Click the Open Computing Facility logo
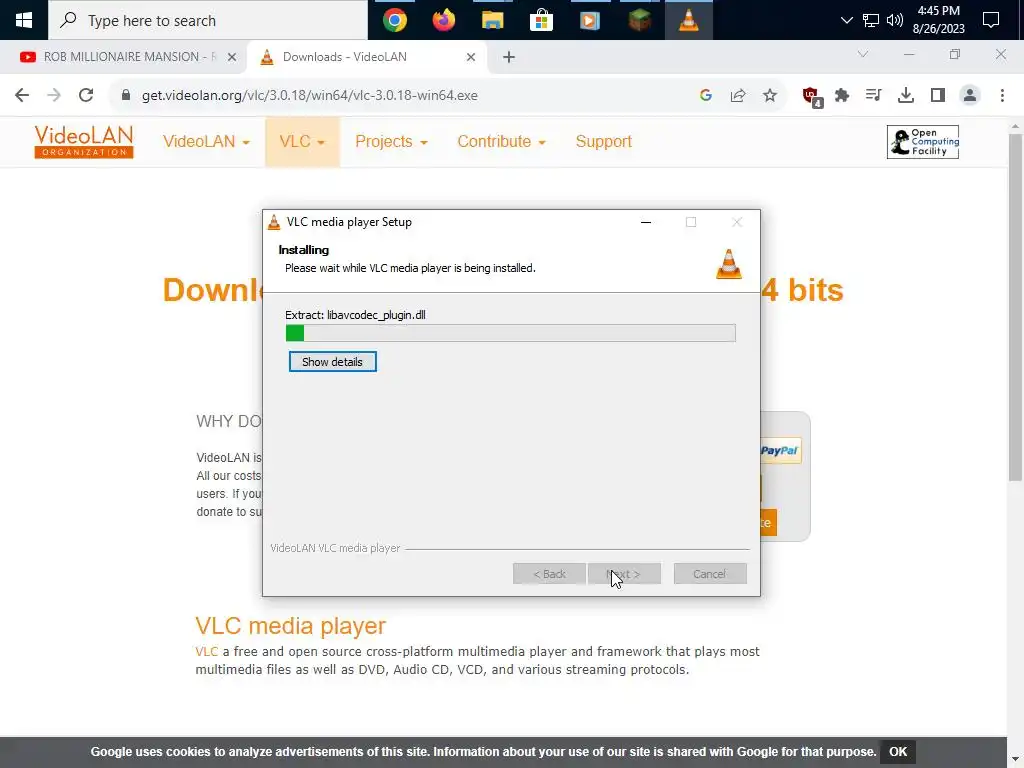The width and height of the screenshot is (1024, 768). (x=923, y=142)
